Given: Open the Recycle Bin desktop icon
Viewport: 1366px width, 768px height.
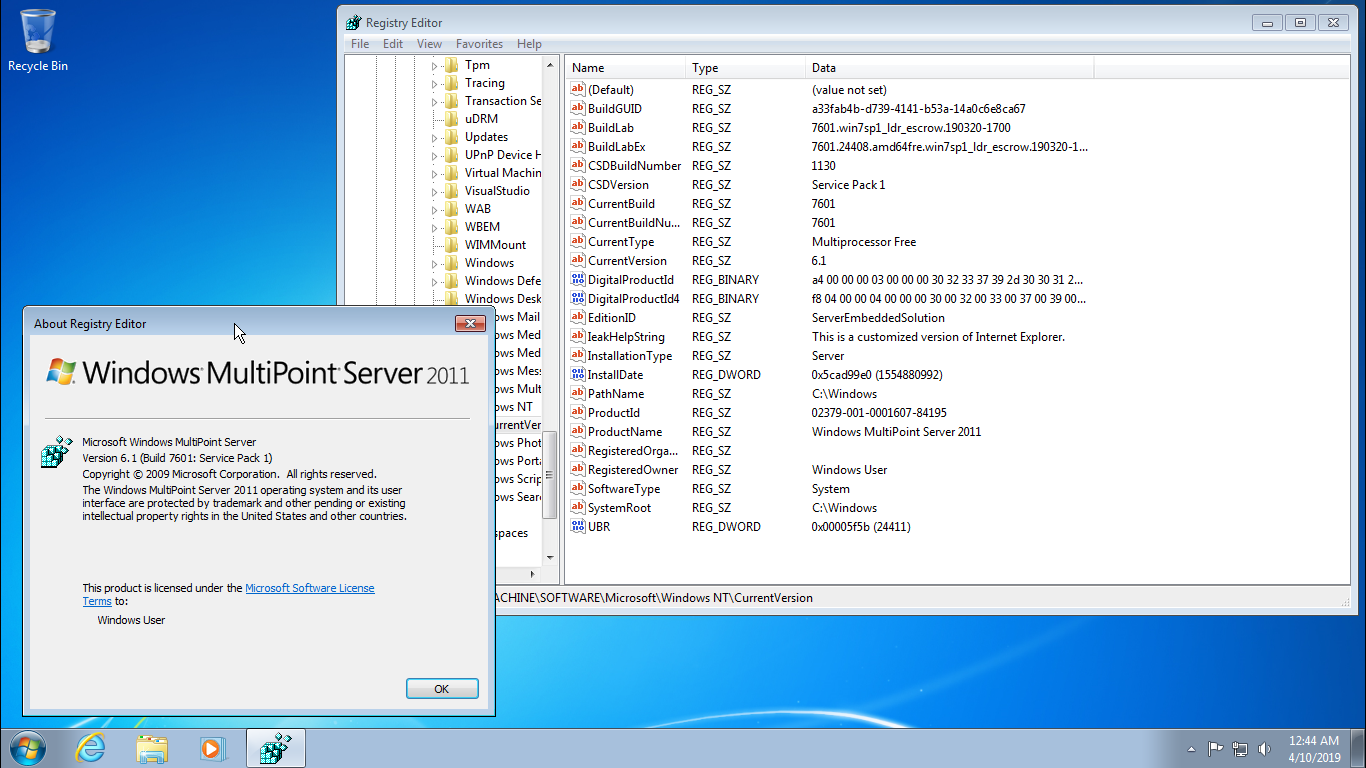Looking at the screenshot, I should click(38, 41).
